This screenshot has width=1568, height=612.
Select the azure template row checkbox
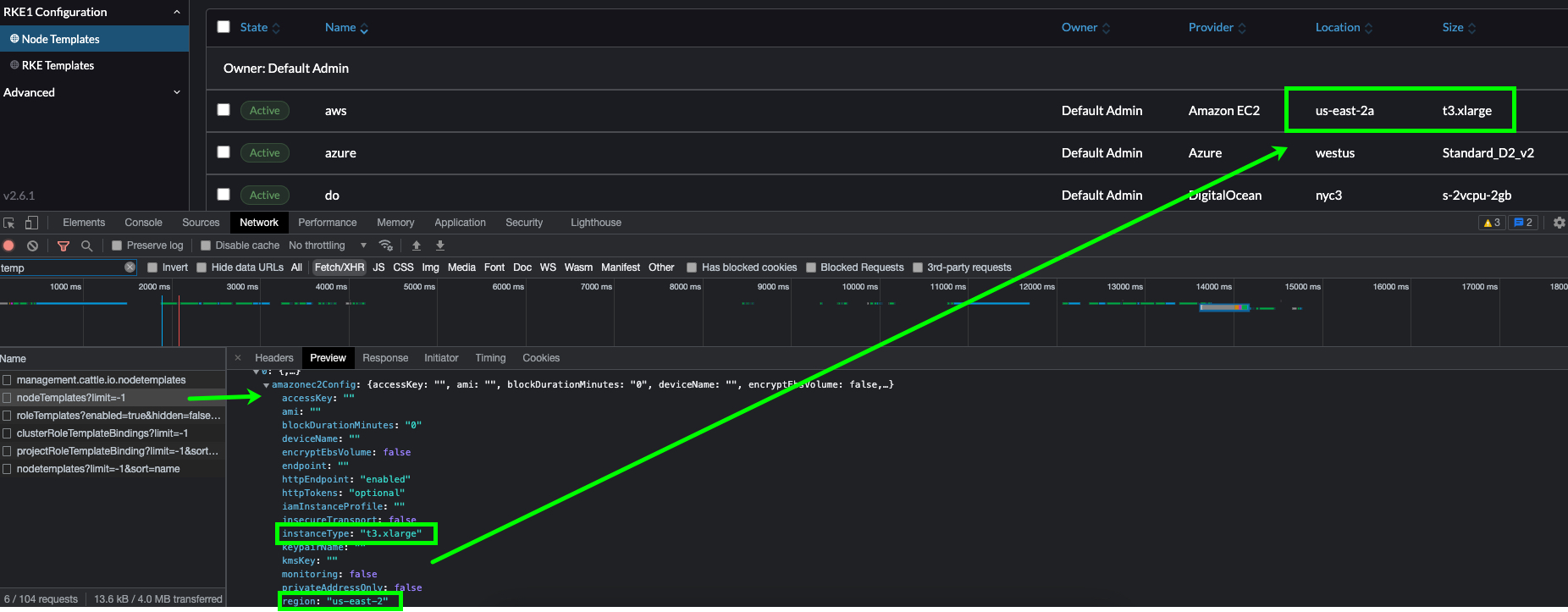point(224,152)
